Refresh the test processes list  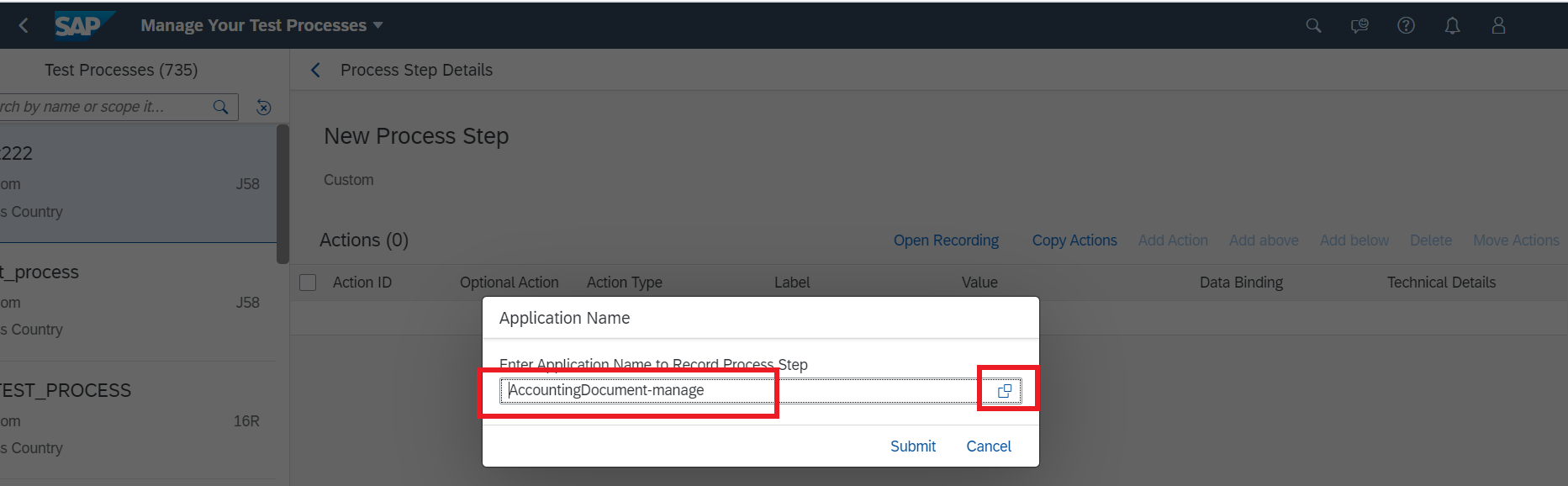click(264, 107)
